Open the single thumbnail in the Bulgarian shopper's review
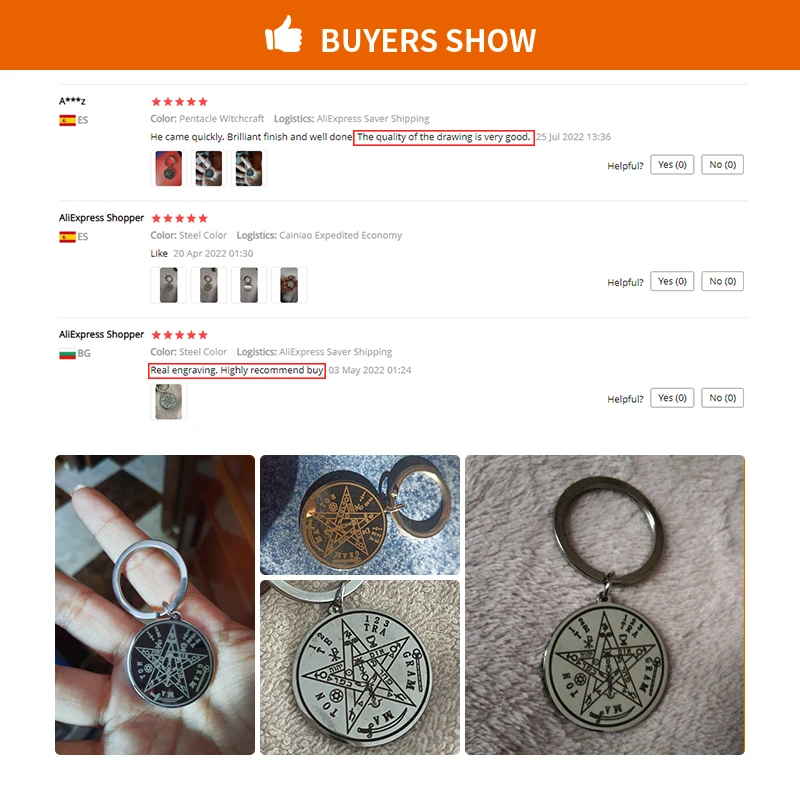800x800 pixels. click(x=168, y=402)
